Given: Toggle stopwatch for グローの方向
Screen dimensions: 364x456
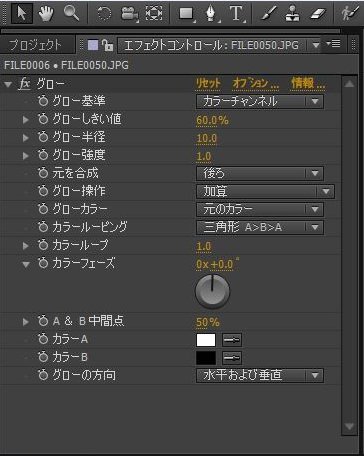Looking at the screenshot, I should (x=43, y=375).
